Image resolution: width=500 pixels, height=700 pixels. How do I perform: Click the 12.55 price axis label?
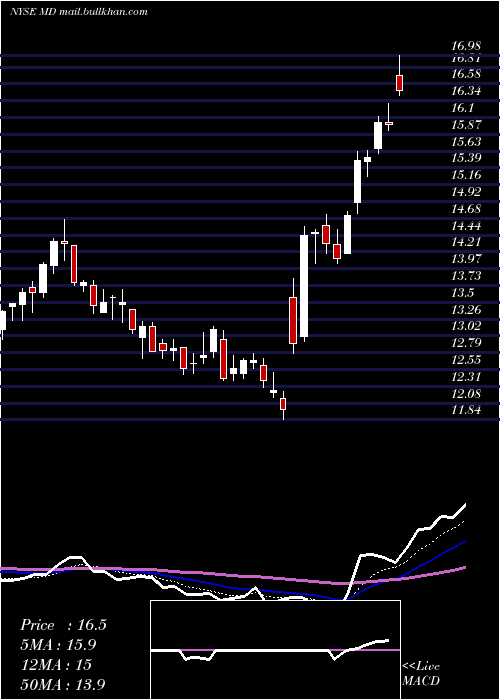click(x=466, y=360)
